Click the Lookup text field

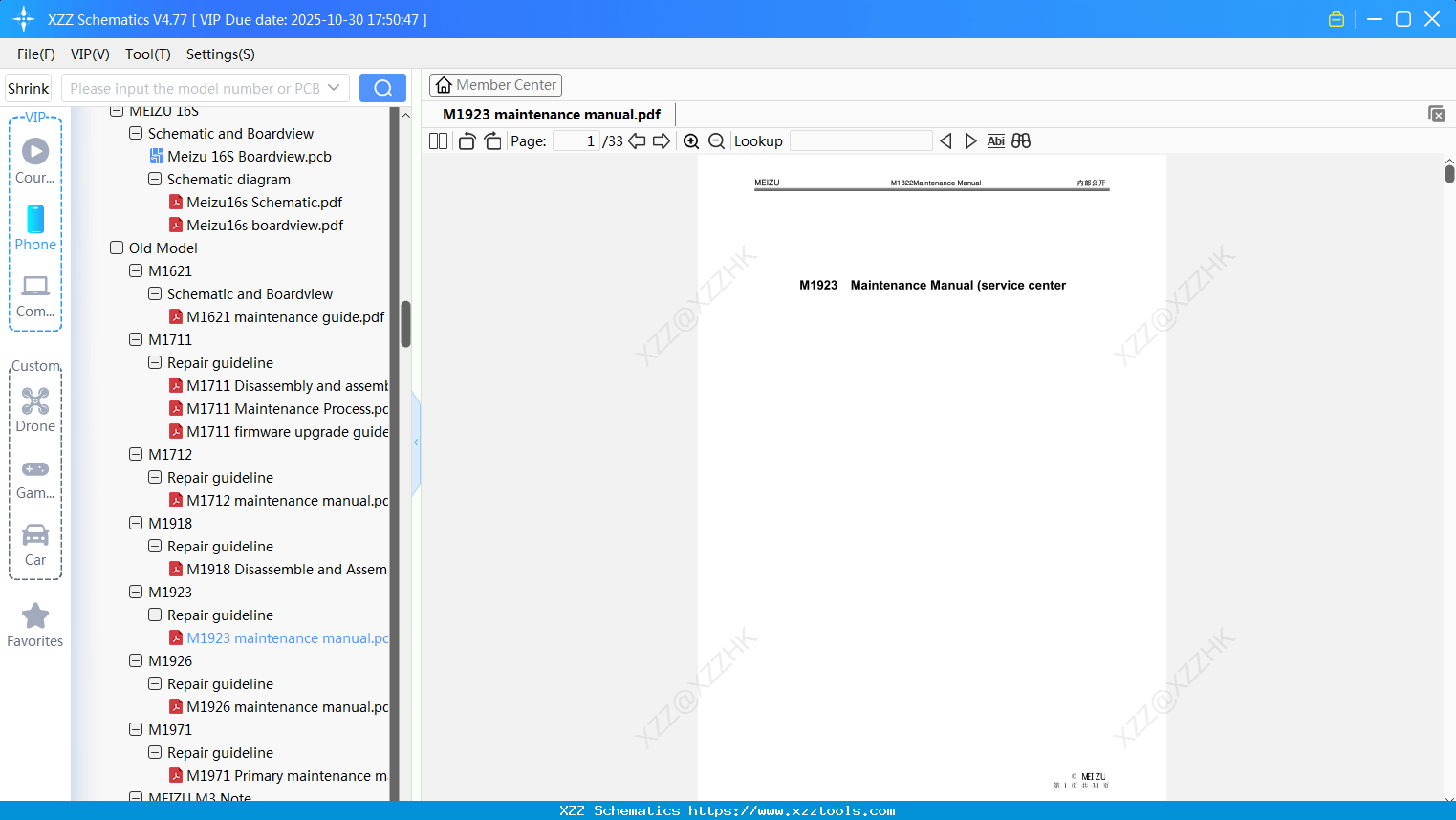pos(861,141)
